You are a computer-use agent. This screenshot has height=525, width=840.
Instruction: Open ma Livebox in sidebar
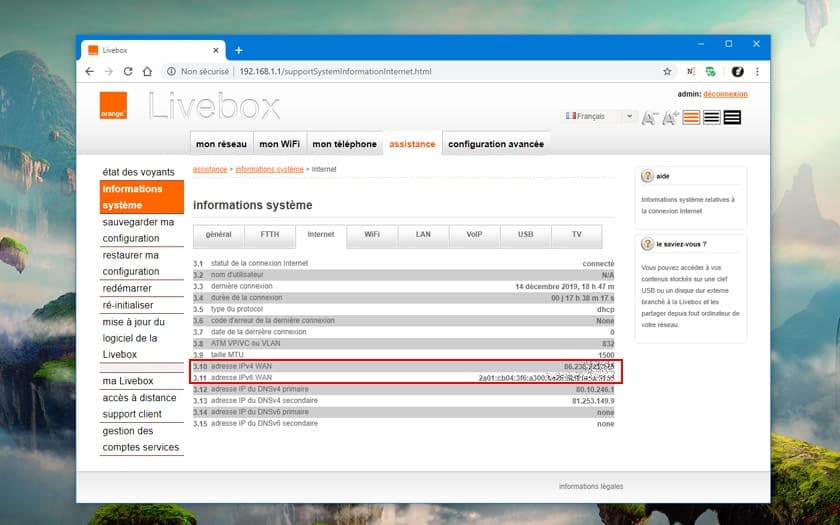pyautogui.click(x=141, y=381)
